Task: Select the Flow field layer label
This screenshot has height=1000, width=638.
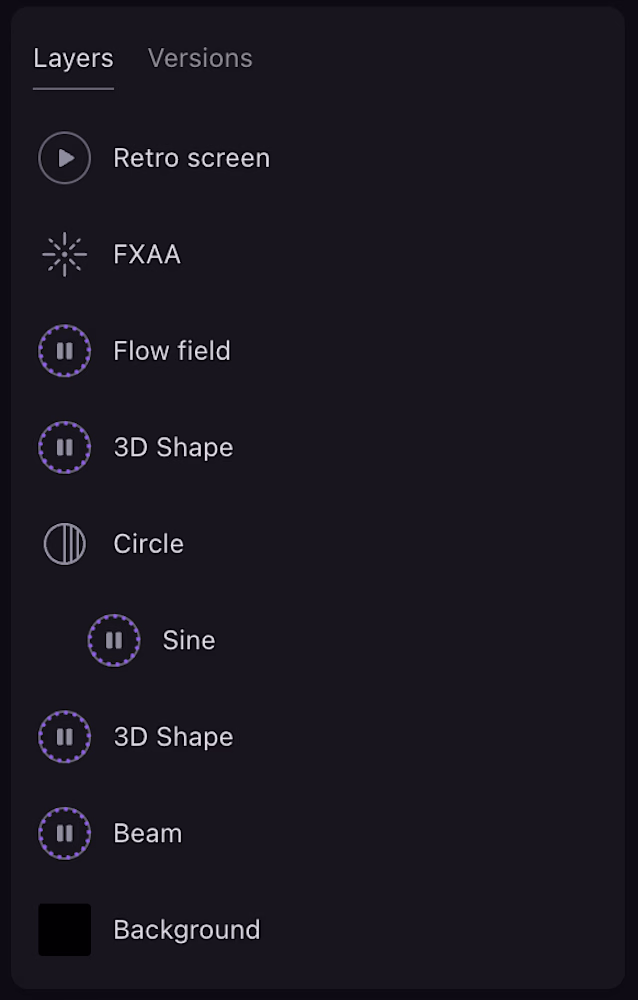Action: click(x=172, y=351)
